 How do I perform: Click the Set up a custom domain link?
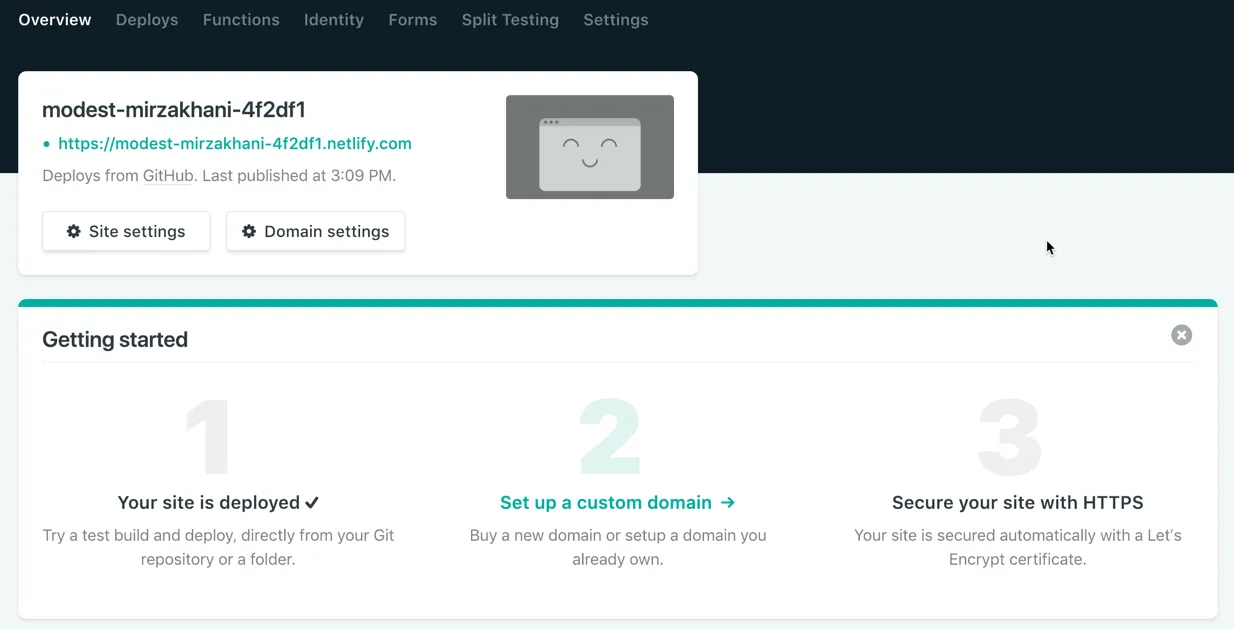pos(606,502)
